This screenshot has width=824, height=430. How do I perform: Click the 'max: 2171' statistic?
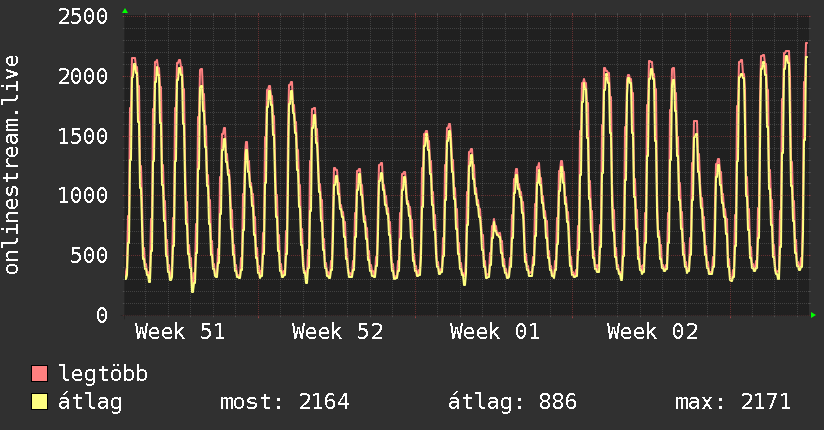733,402
